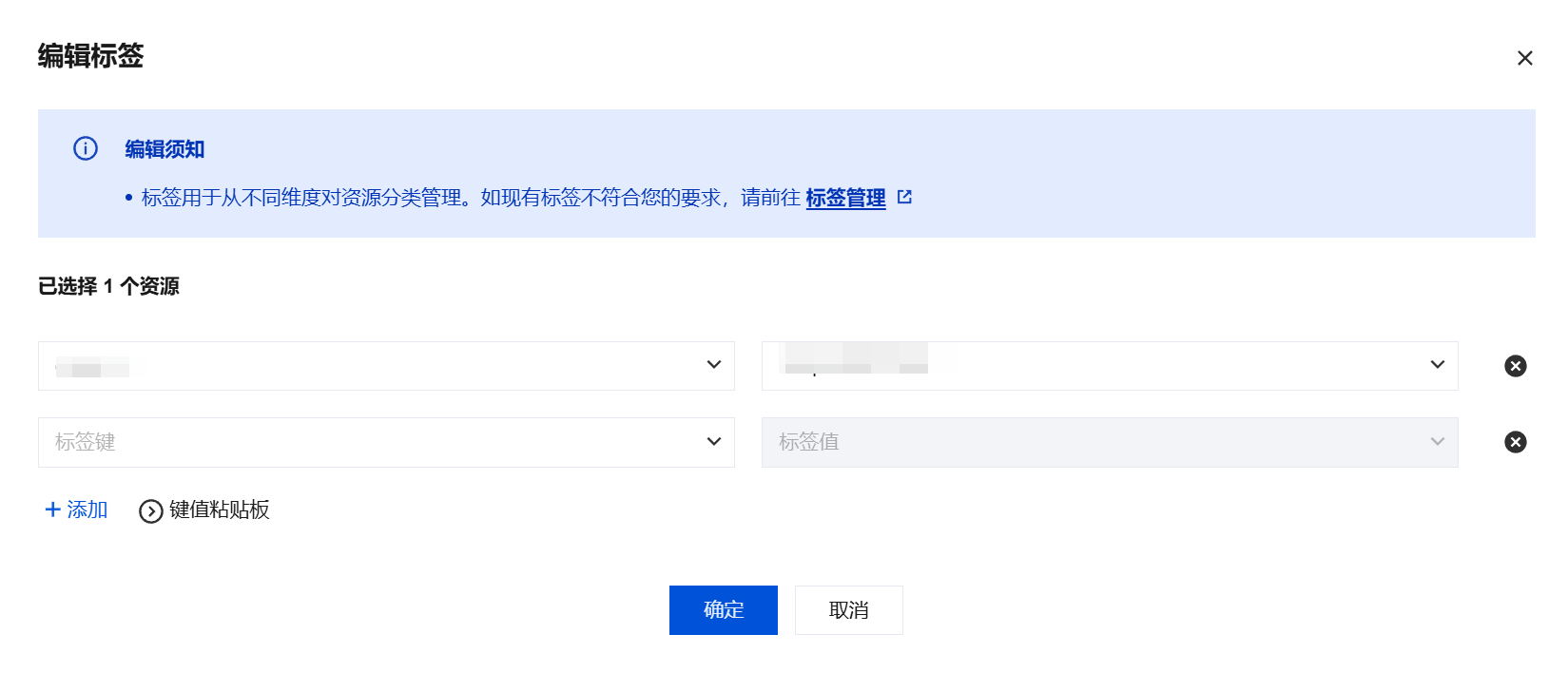This screenshot has height=673, width=1568.
Task: Open the first row's tag key selector
Action: tap(386, 366)
